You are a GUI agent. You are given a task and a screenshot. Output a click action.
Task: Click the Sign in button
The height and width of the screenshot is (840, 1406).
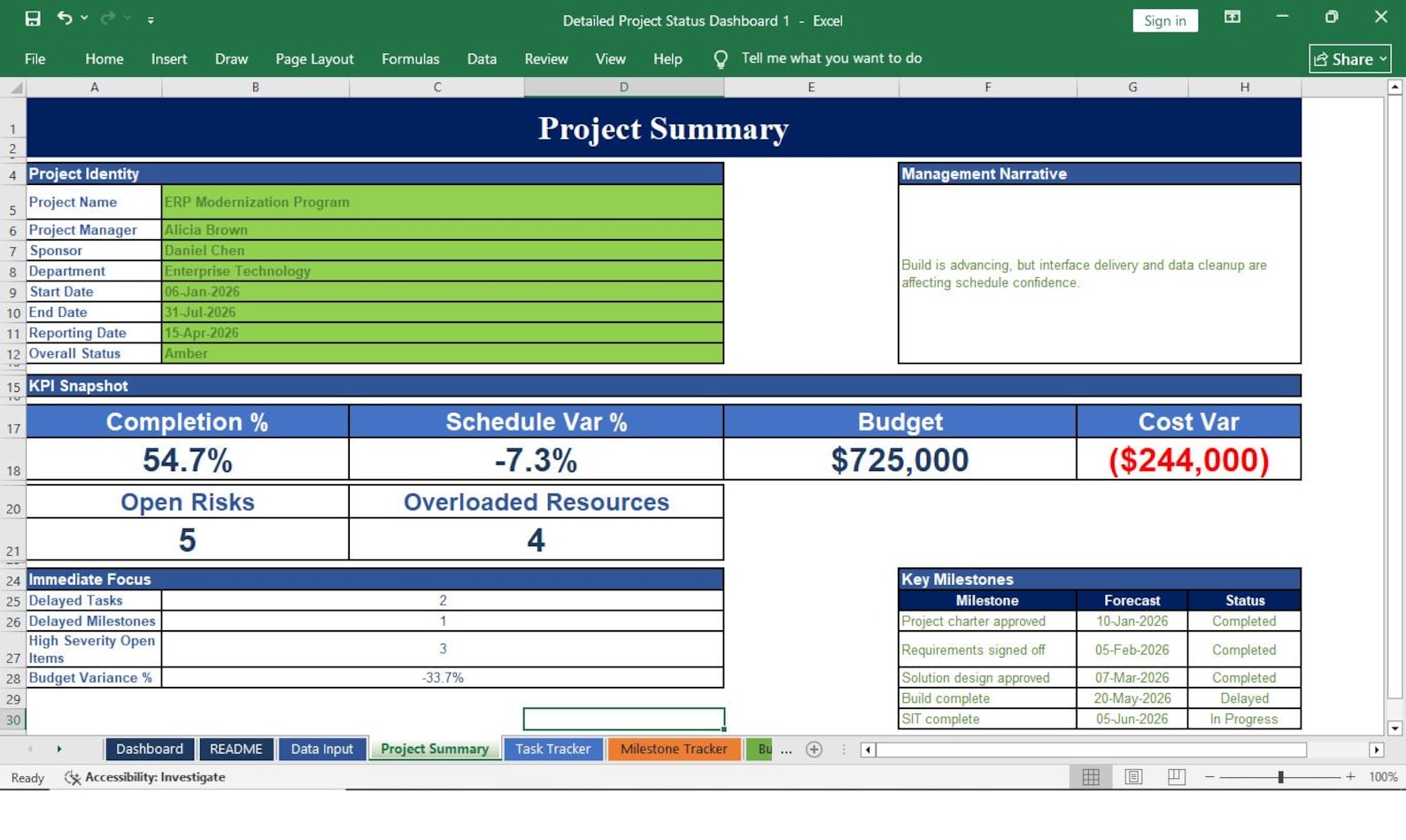point(1164,20)
